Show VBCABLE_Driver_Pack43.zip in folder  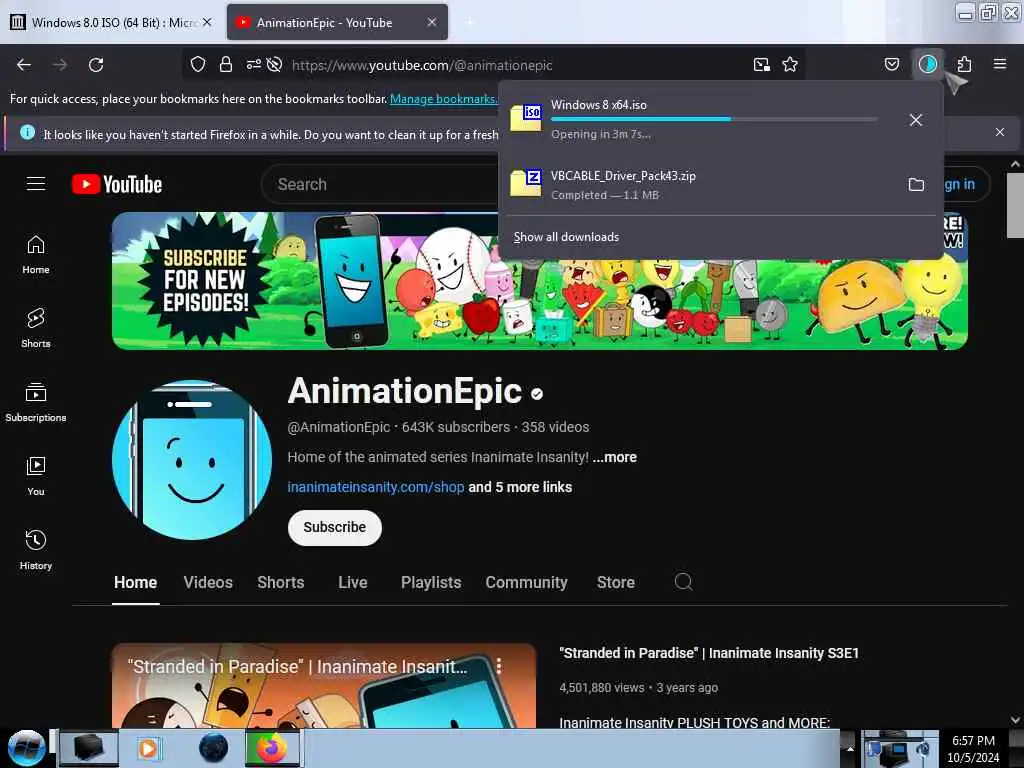916,184
